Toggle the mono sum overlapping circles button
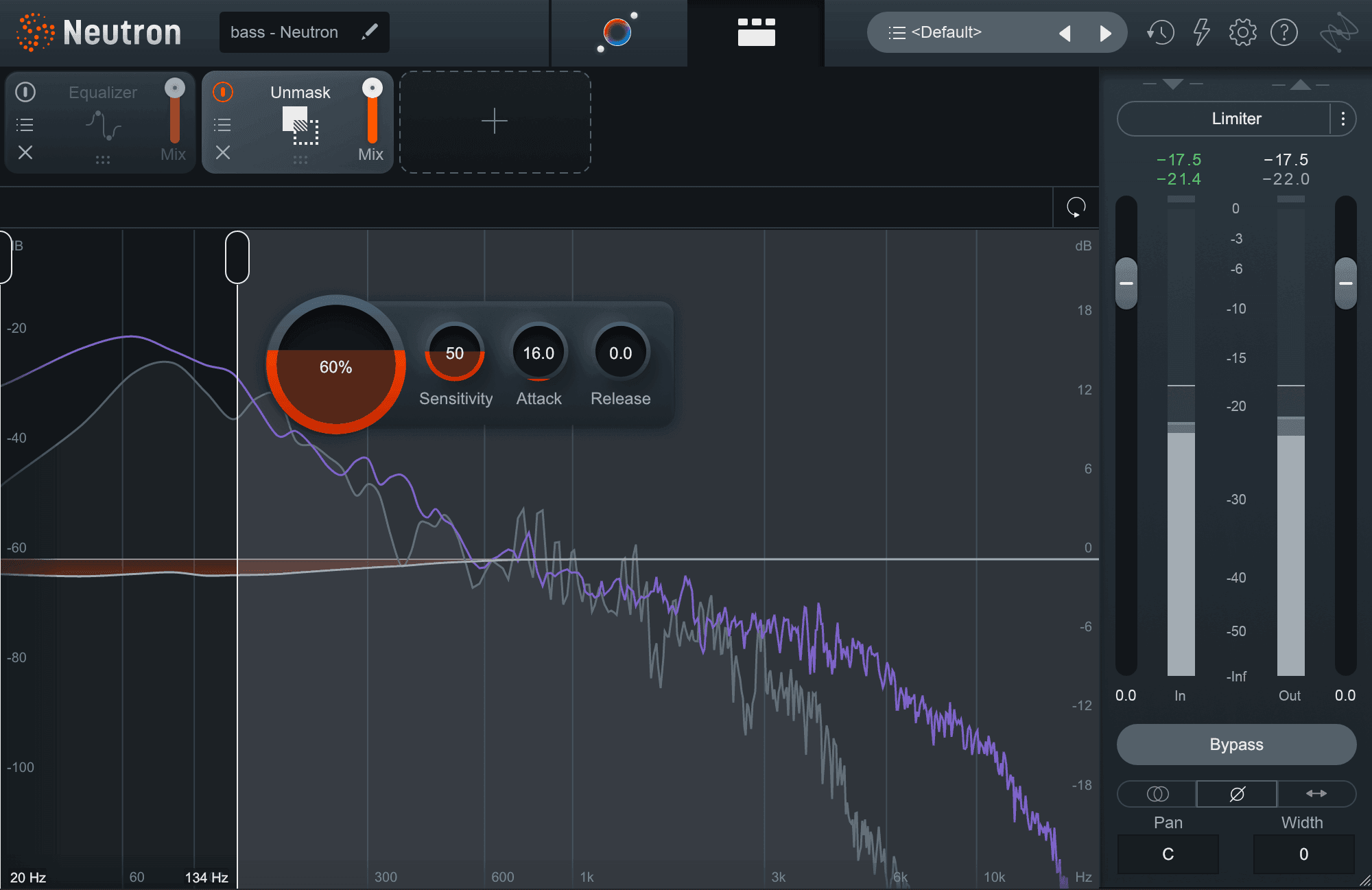 point(1157,794)
